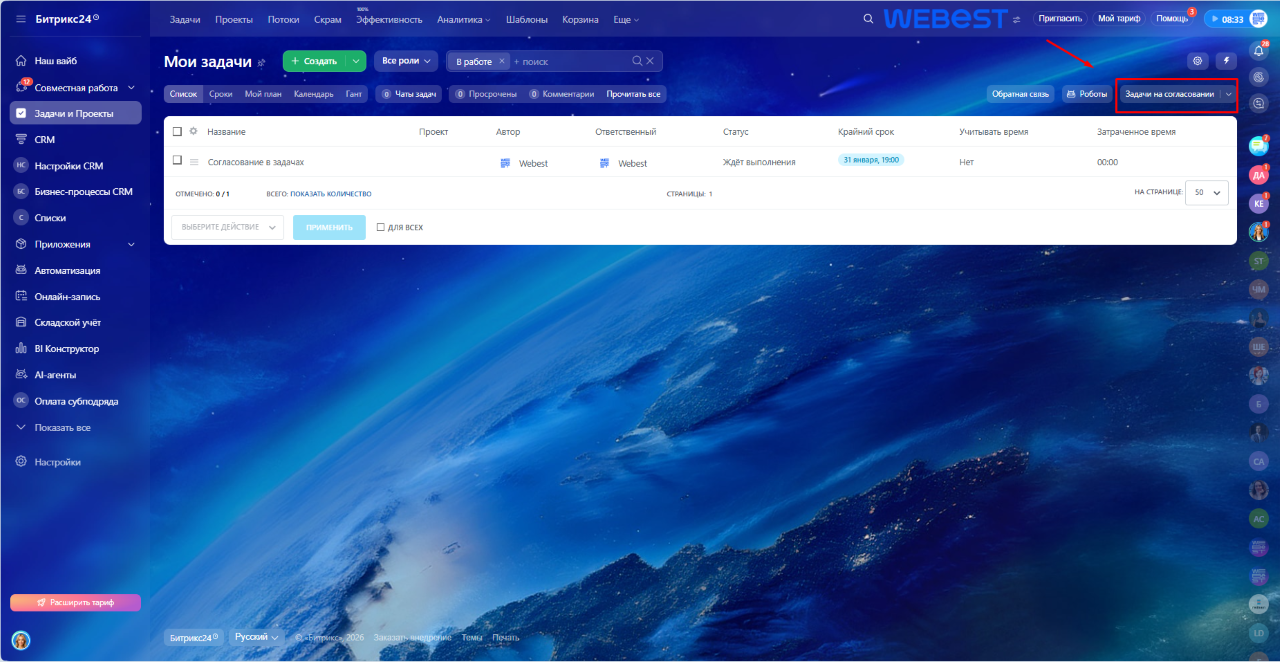This screenshot has height=662, width=1280.
Task: Click the Обратная связь button
Action: pos(1020,94)
